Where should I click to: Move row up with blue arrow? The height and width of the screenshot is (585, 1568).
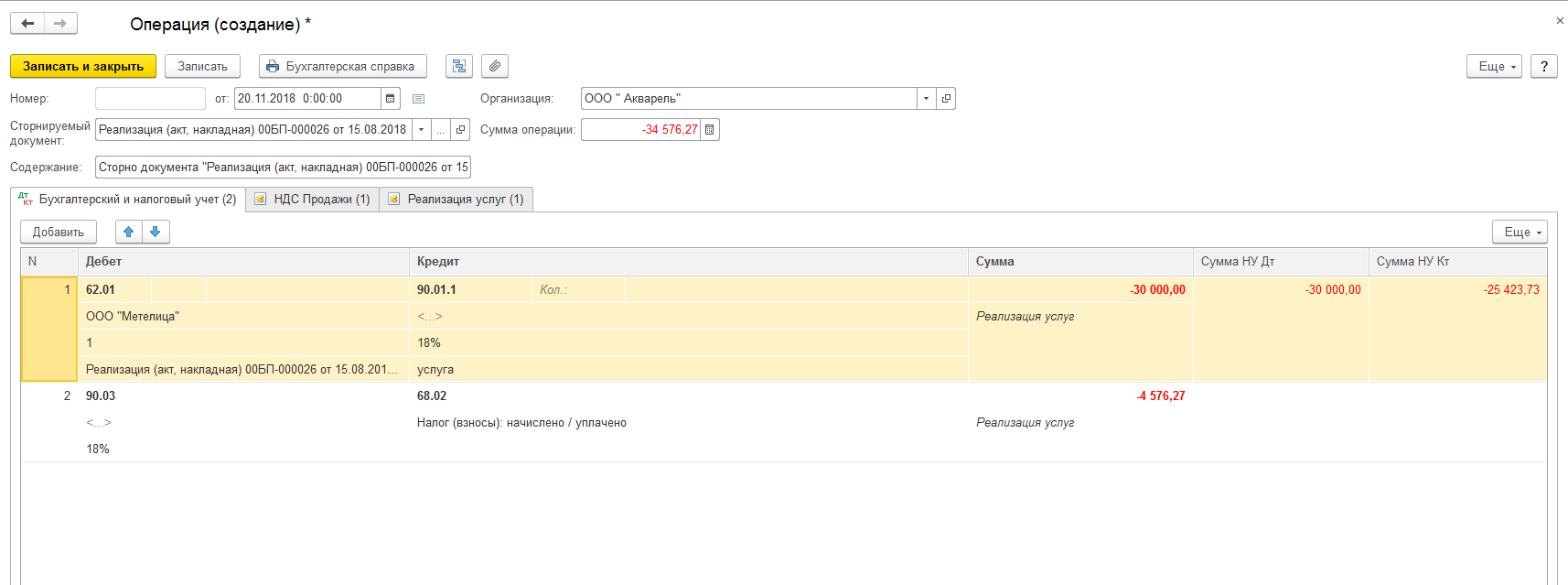point(129,232)
